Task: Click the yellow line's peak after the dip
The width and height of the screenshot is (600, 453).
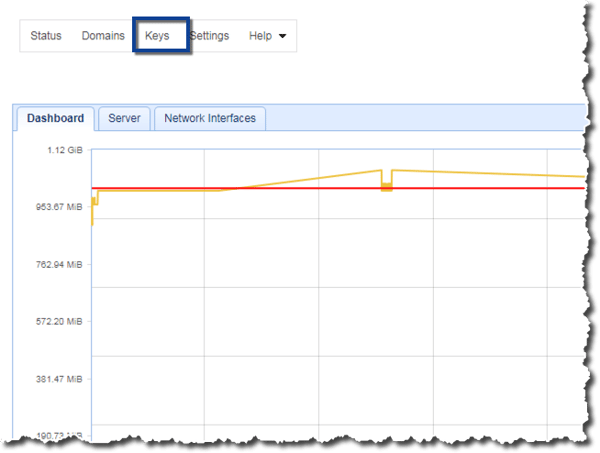Action: pyautogui.click(x=395, y=170)
